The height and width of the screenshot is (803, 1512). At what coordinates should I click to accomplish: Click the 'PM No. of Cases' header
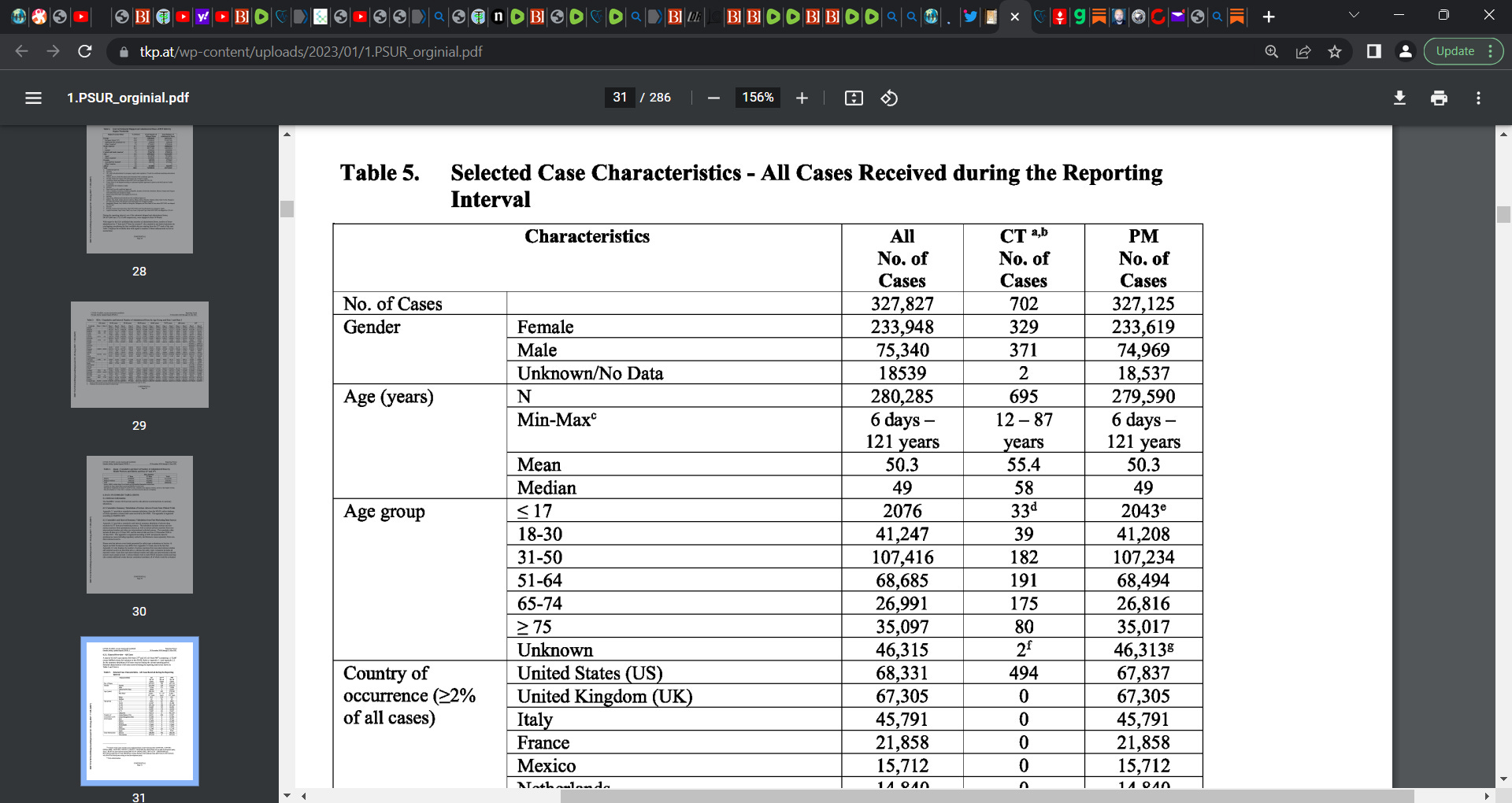point(1143,258)
